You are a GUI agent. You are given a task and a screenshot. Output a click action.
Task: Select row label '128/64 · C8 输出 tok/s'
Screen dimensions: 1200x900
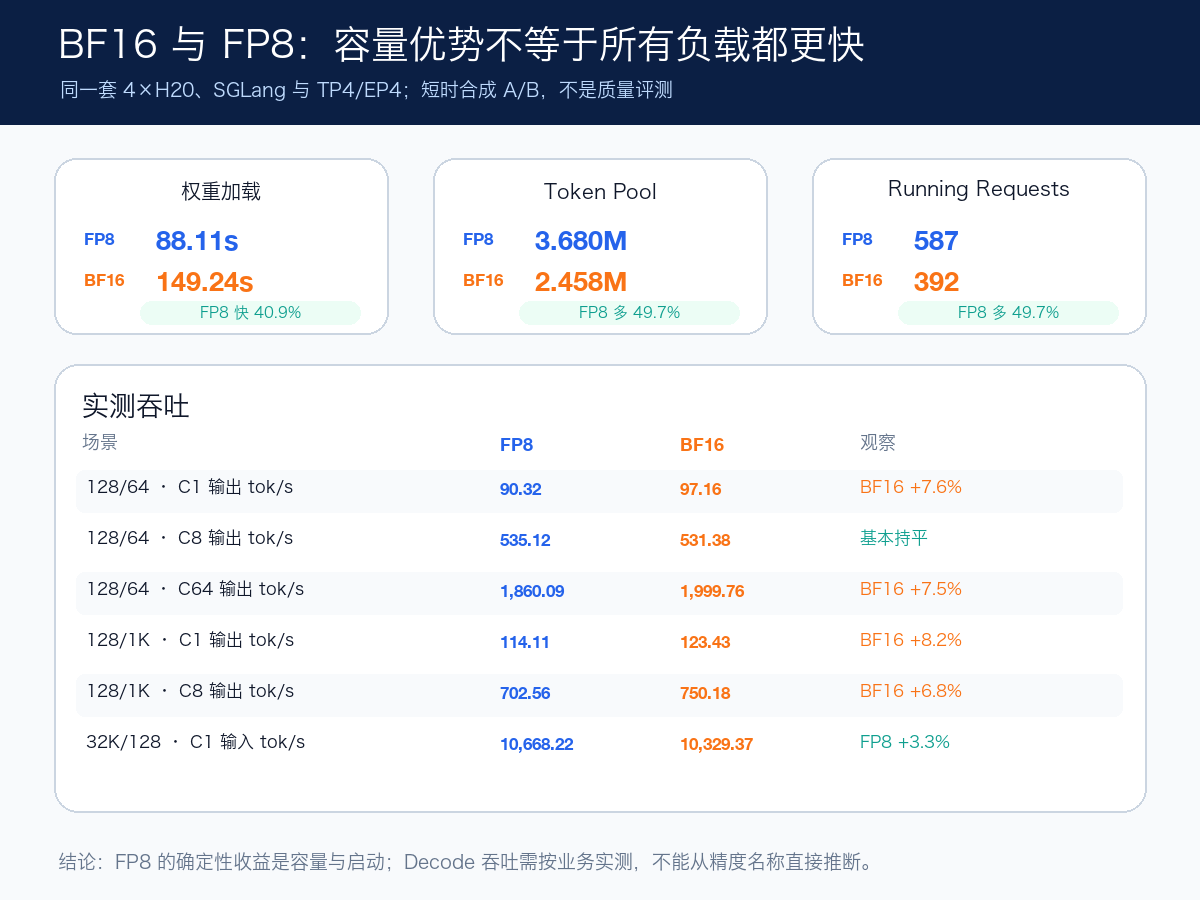(190, 538)
